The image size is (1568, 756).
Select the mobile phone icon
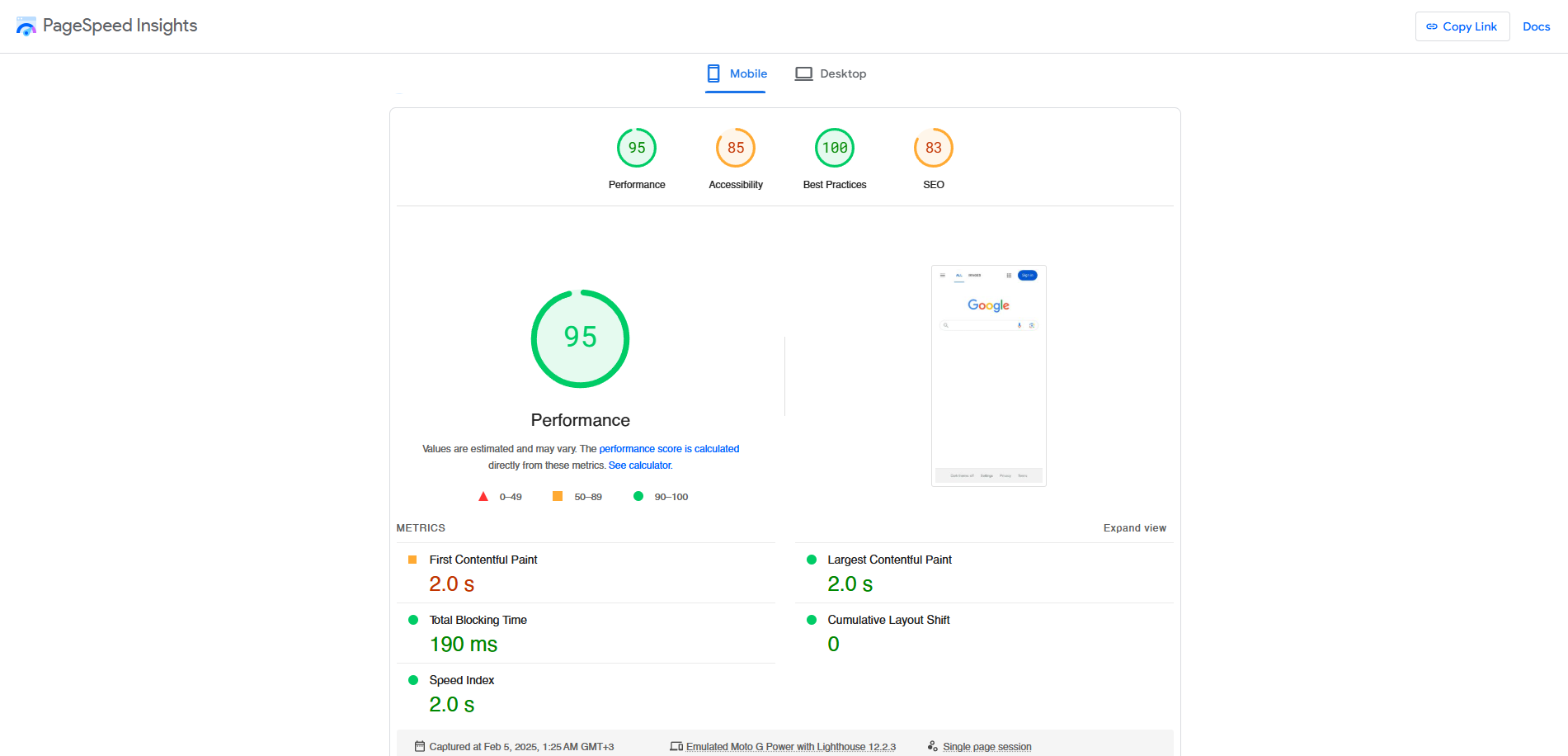click(713, 73)
